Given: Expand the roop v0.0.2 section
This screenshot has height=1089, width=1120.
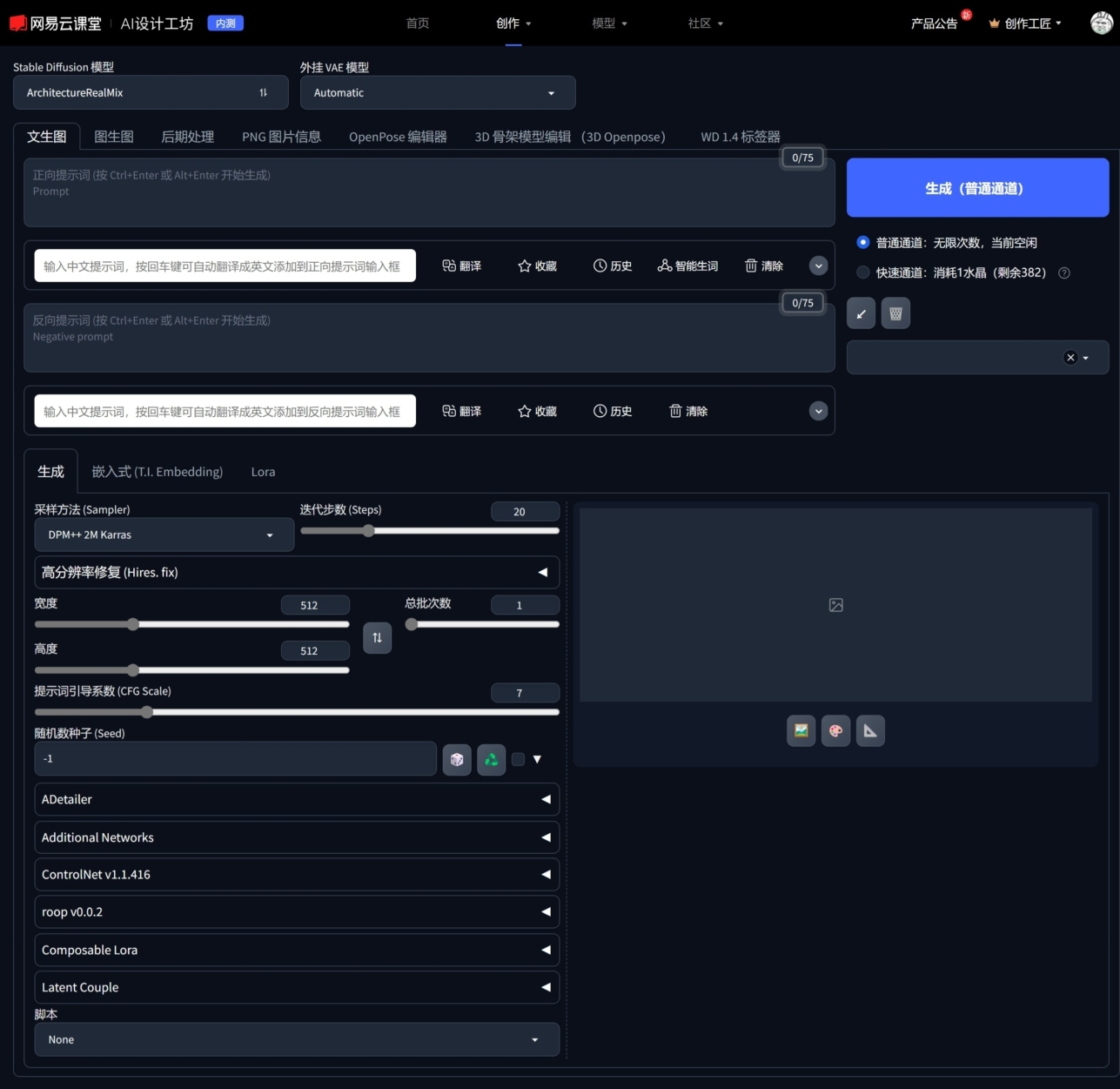Looking at the screenshot, I should tap(297, 912).
